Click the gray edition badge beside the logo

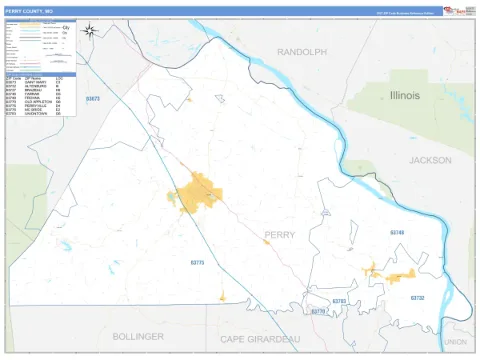470,11
